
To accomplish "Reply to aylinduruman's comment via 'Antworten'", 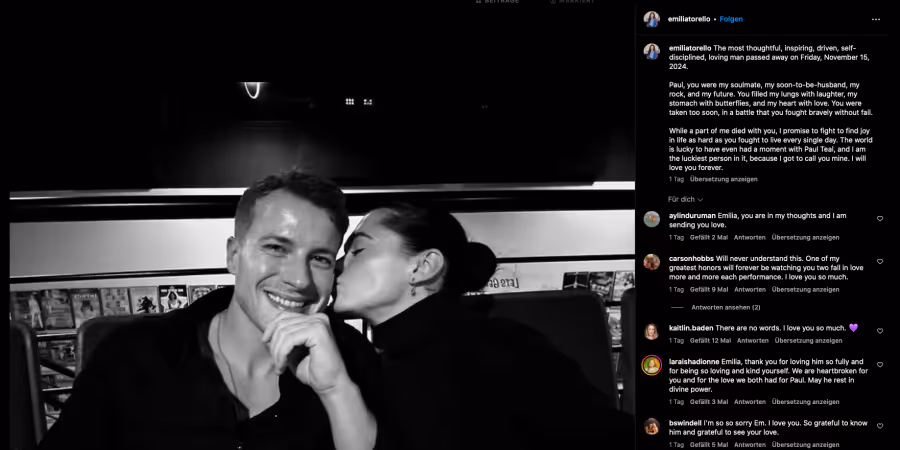I will [x=750, y=238].
